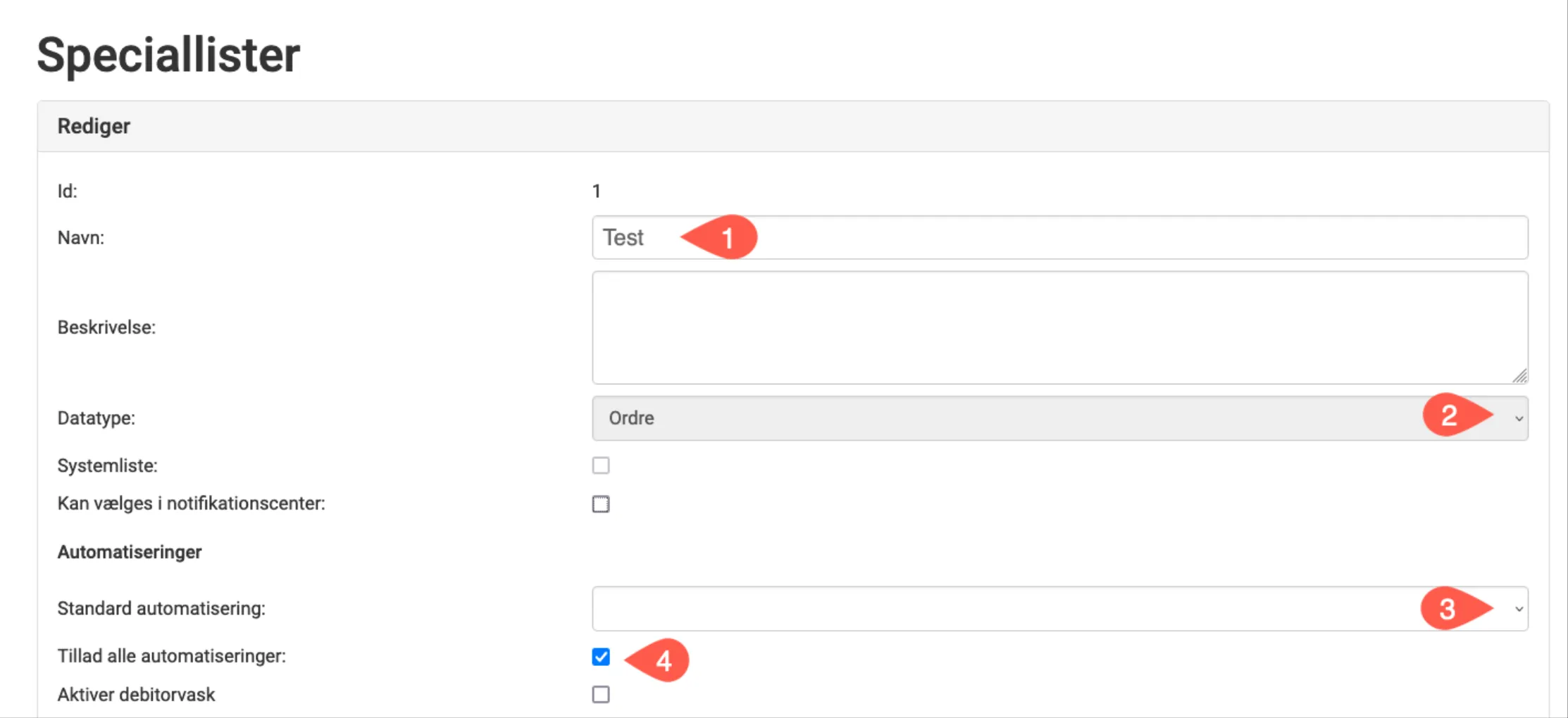
Task: Enable the 'Aktiver debitorvask' checkbox
Action: [601, 695]
